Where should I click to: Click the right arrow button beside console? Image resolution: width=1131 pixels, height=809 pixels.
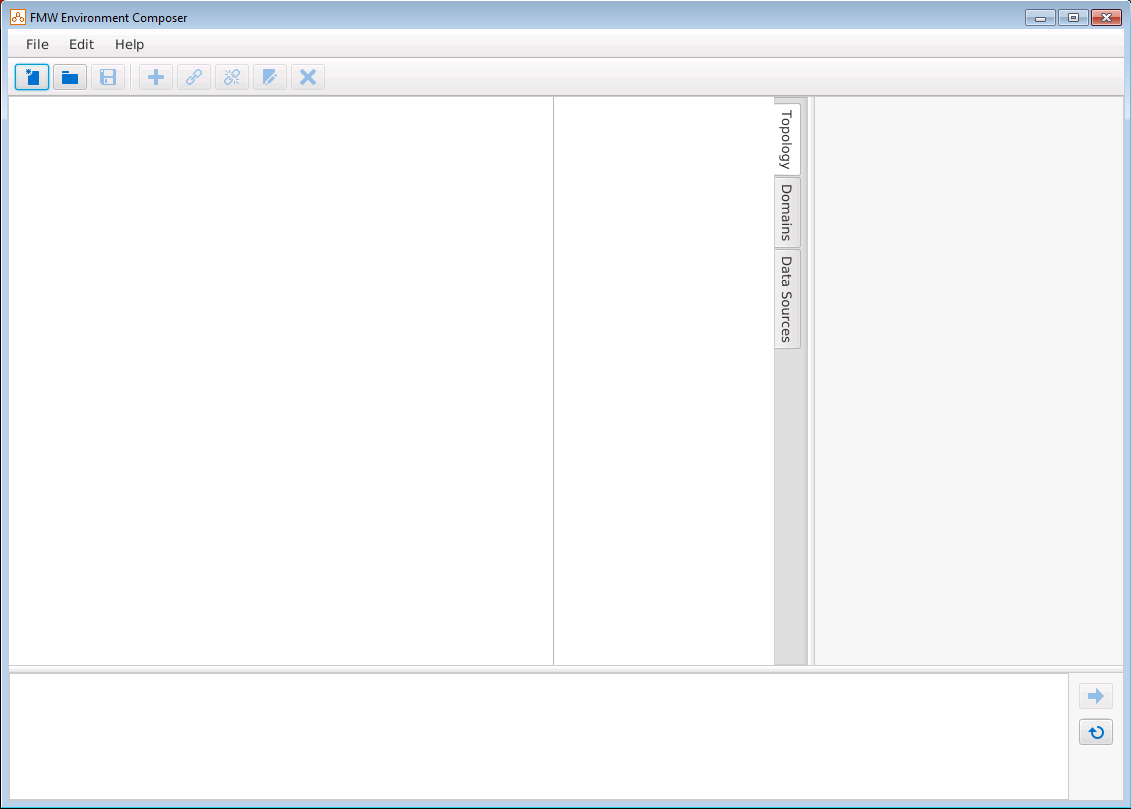[x=1096, y=696]
